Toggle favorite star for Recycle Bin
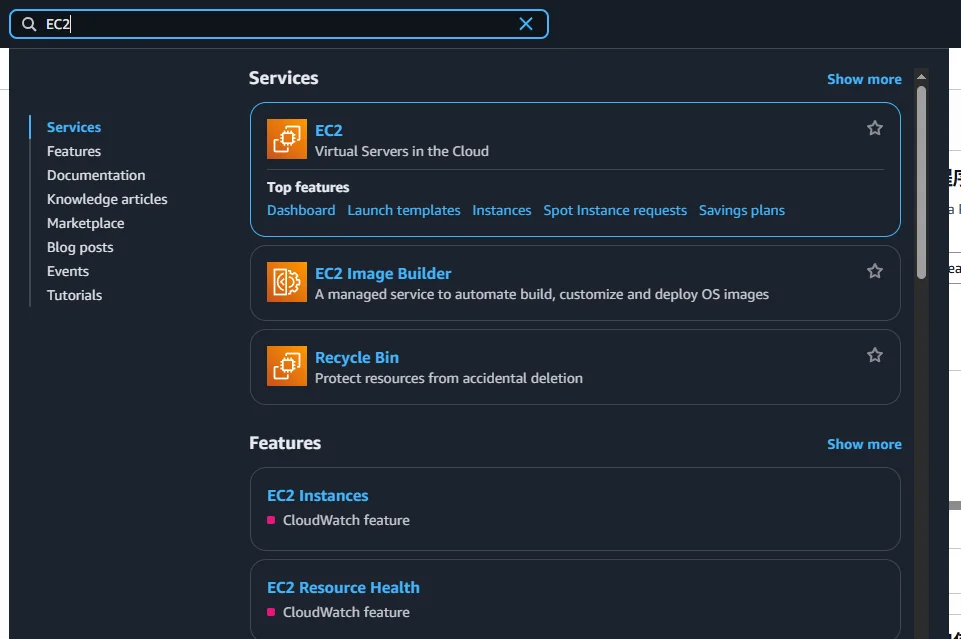961x639 pixels. [875, 355]
